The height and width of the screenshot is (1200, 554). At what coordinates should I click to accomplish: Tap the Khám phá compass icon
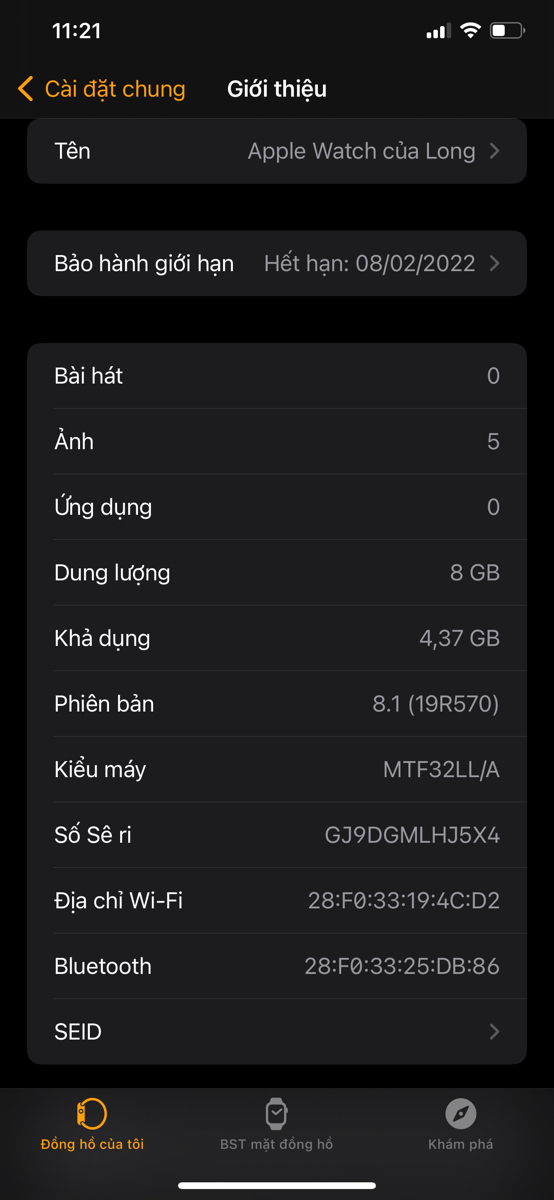(x=461, y=1113)
